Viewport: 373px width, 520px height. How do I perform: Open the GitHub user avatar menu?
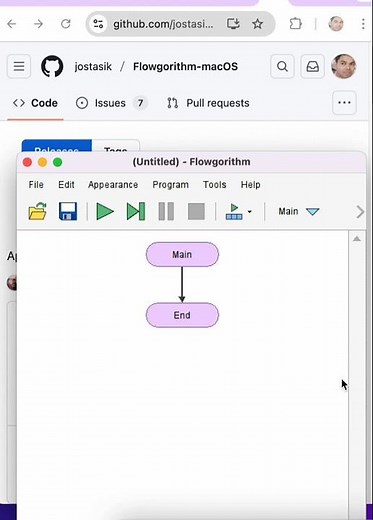(x=344, y=66)
